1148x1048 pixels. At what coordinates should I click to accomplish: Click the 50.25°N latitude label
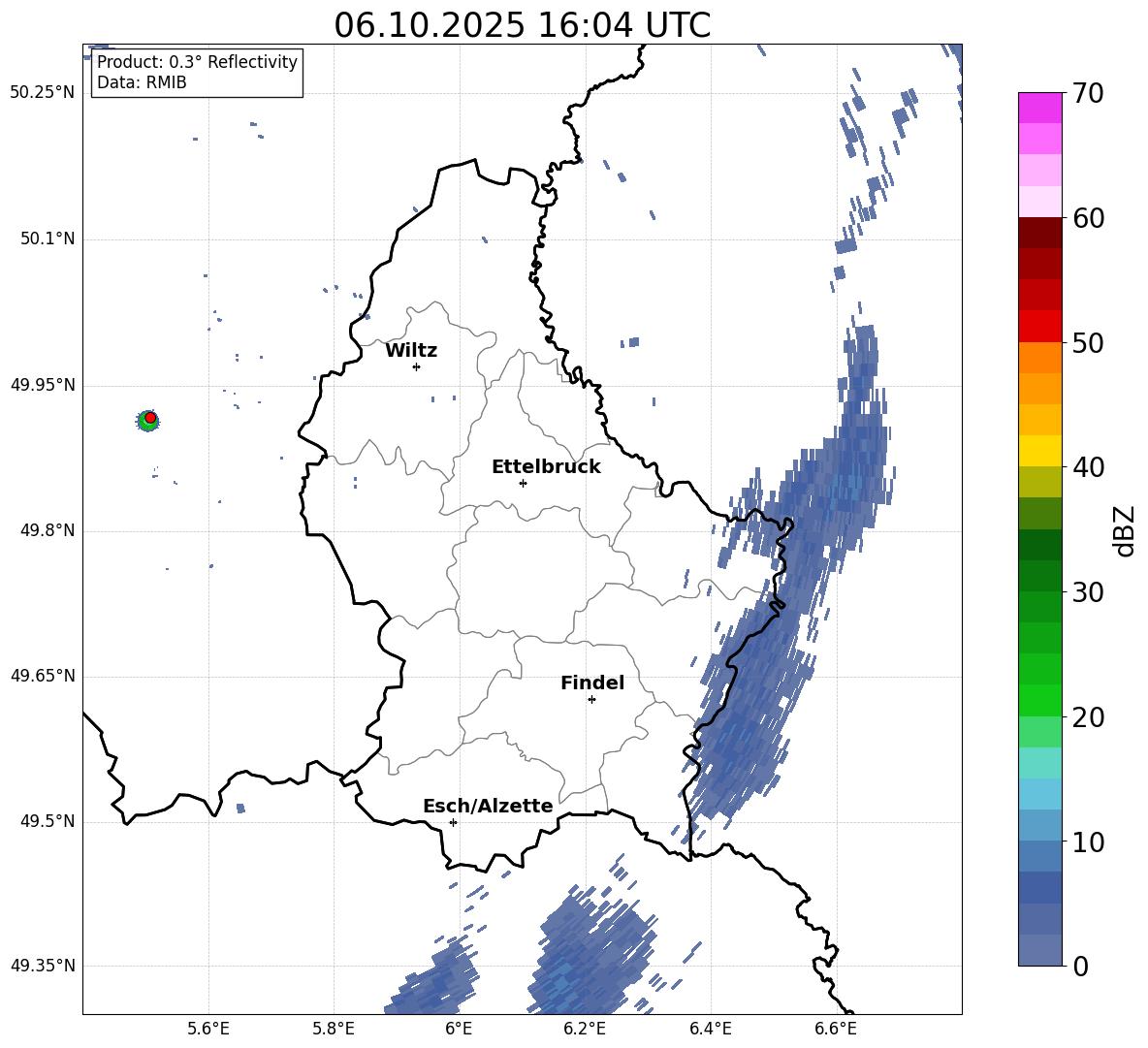[x=43, y=93]
